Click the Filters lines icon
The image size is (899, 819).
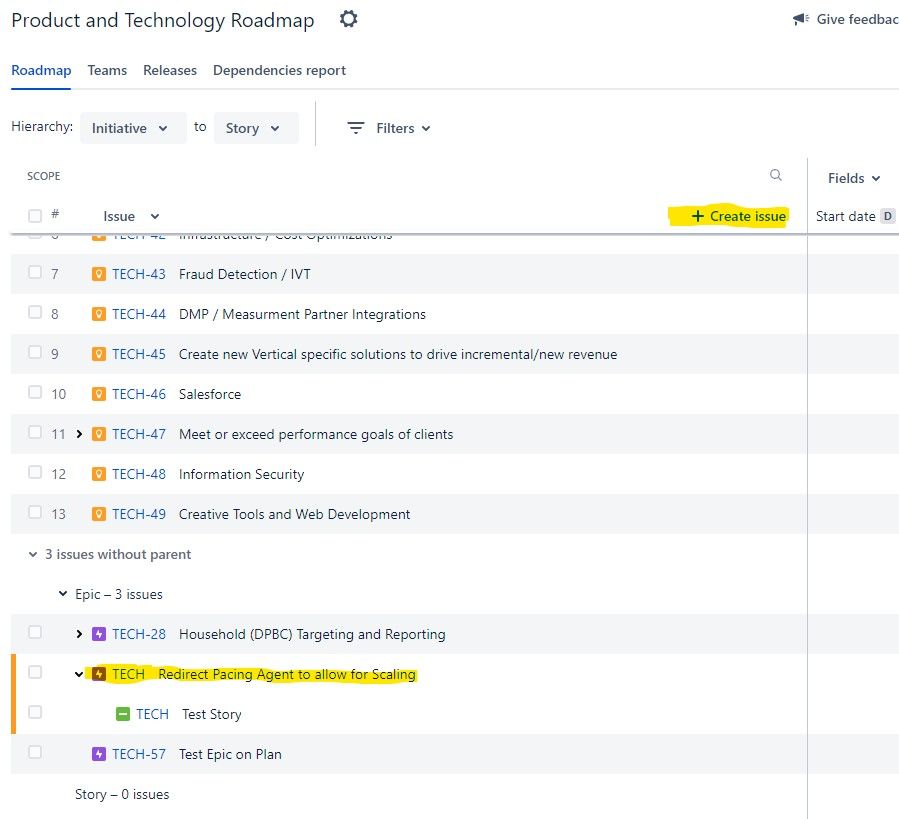(x=355, y=128)
